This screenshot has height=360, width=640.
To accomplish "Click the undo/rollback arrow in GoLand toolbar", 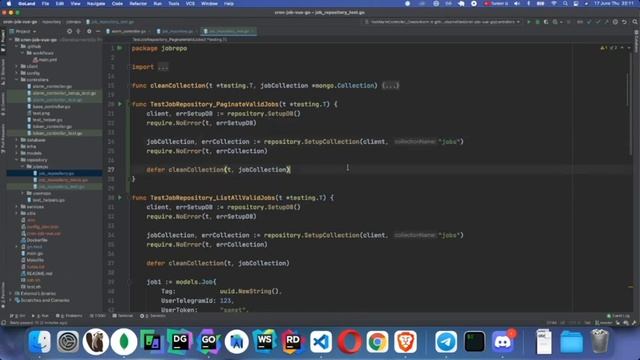I will (x=624, y=22).
